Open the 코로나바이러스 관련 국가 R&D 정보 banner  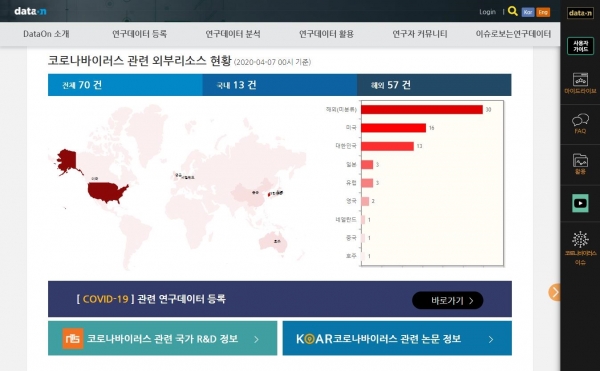163,338
